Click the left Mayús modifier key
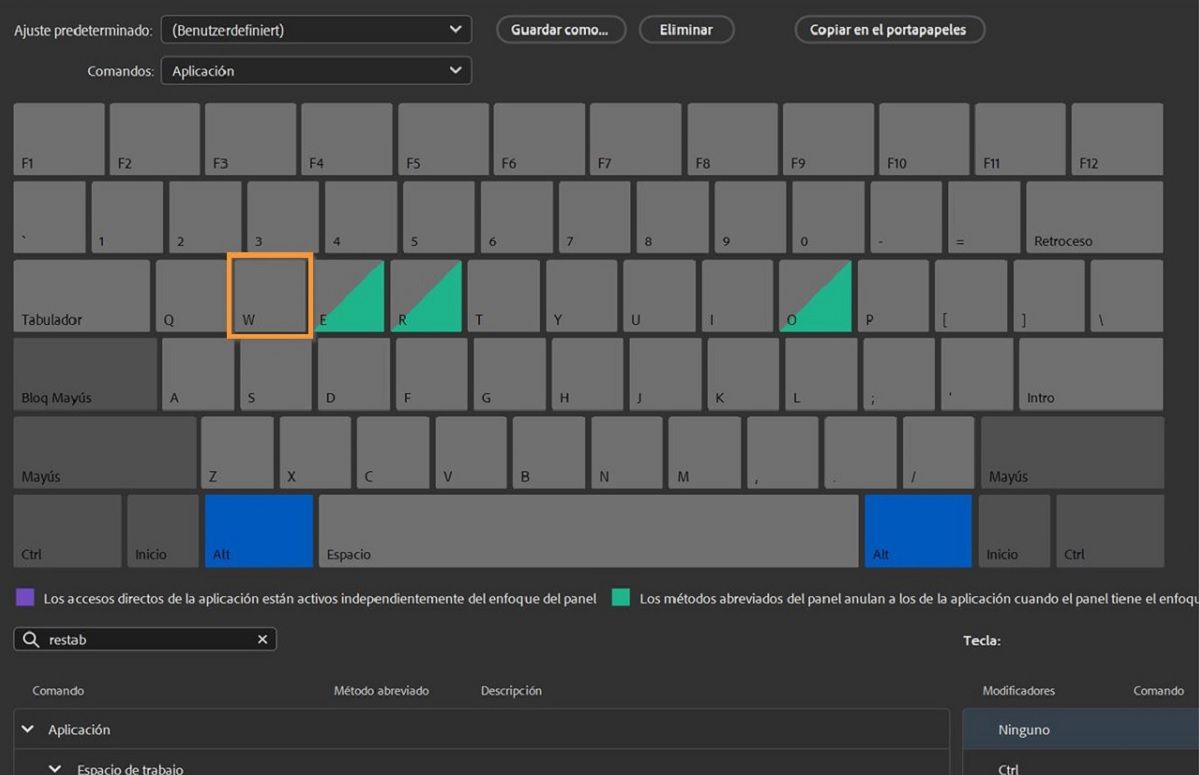Viewport: 1200px width, 775px height. point(105,453)
